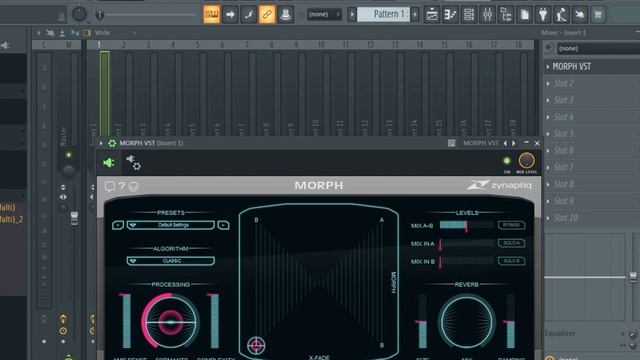The height and width of the screenshot is (360, 640).
Task: Toggle the BYPASS button
Action: click(511, 225)
